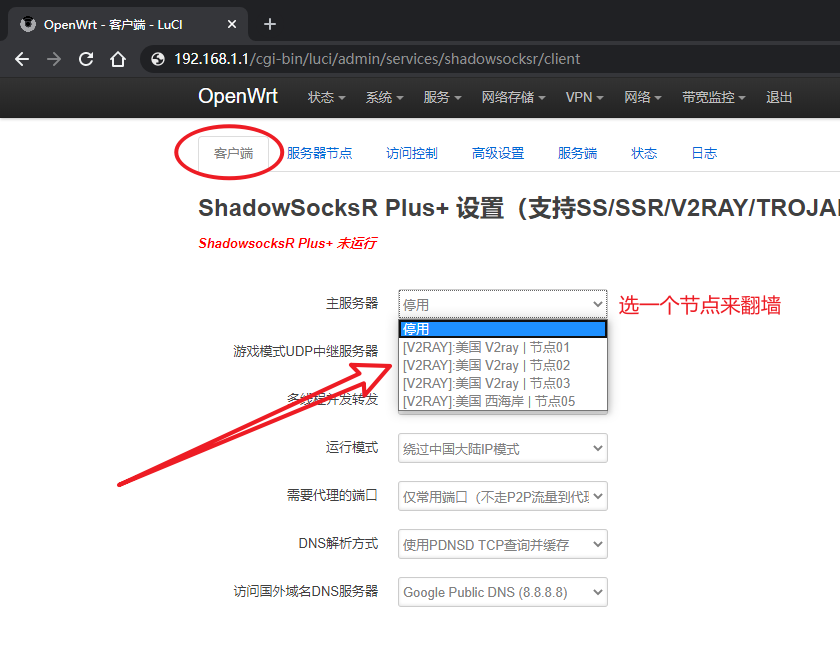Choose [V2RAY]:美国 V2ray | 节点02
Image resolution: width=840 pixels, height=664 pixels.
(x=502, y=365)
